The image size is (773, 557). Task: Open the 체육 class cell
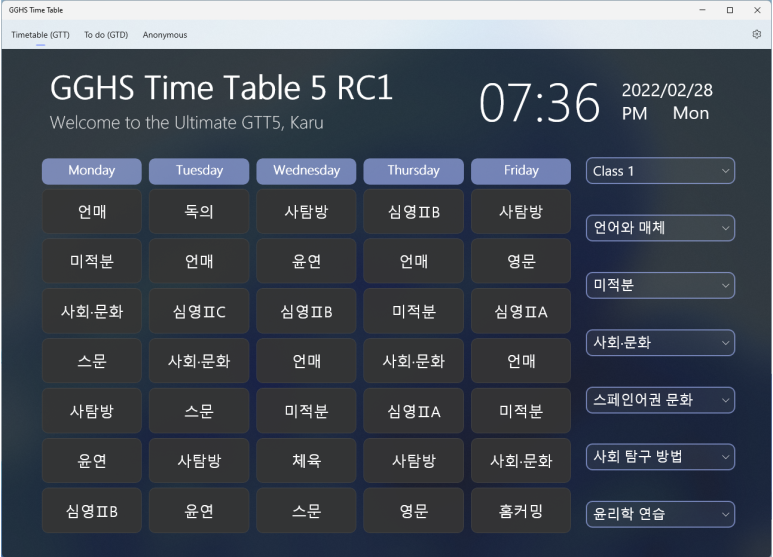[x=306, y=460]
